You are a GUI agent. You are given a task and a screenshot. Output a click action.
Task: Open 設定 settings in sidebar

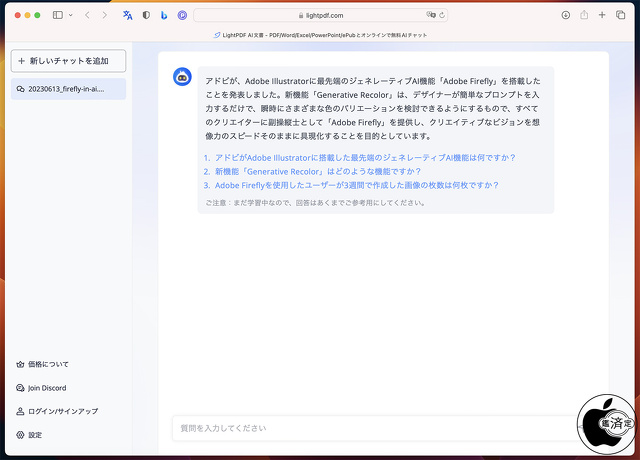[29, 435]
